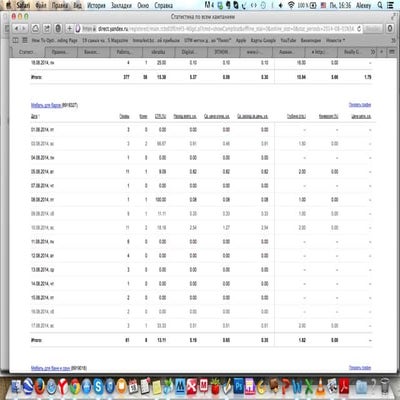
Task: Click the address bar showing direct.yandex.ru
Action: (x=217, y=29)
